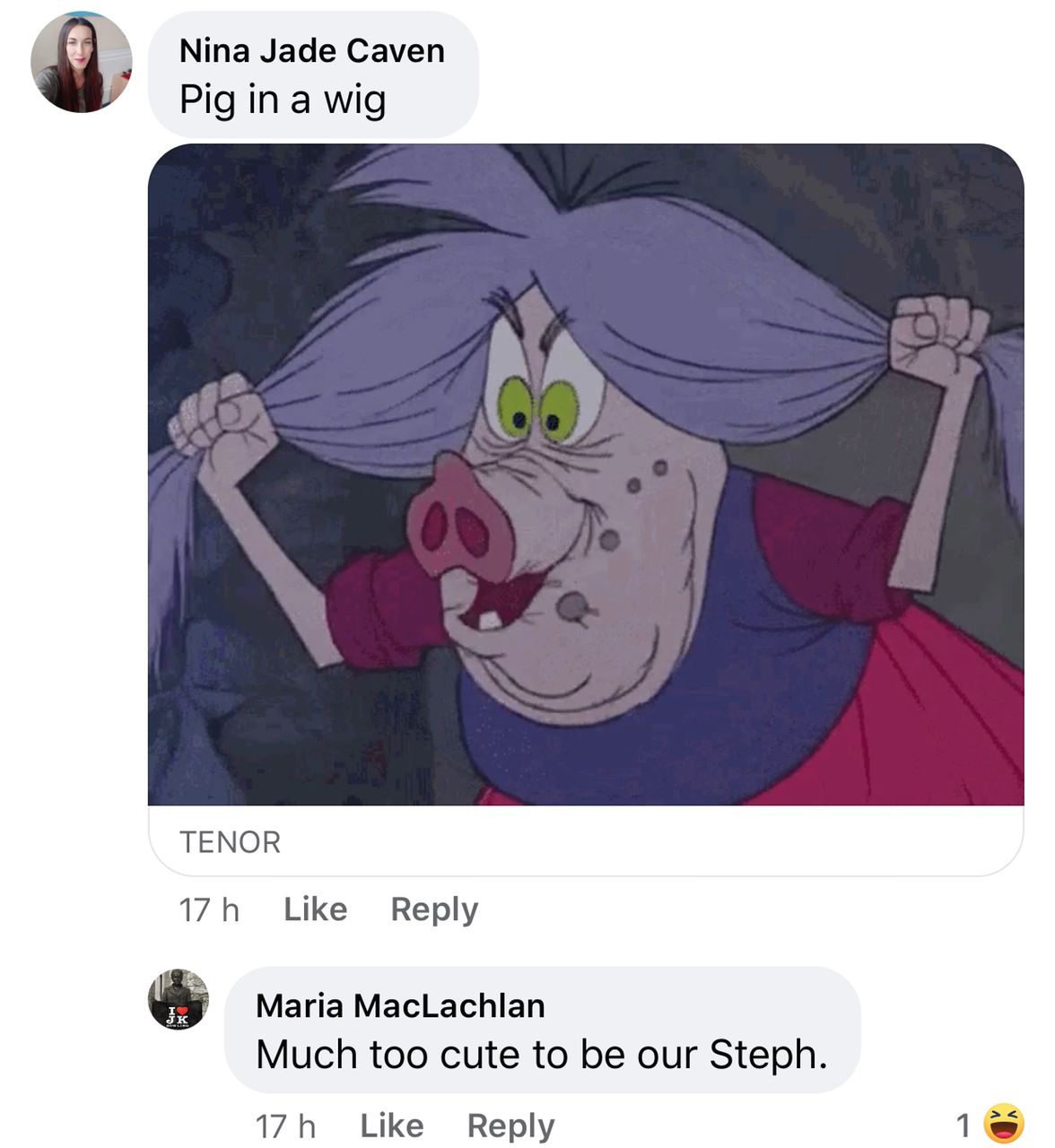This screenshot has height=1148, width=1055.
Task: Select the 'Much too cute to be our Steph.' text
Action: point(542,1055)
